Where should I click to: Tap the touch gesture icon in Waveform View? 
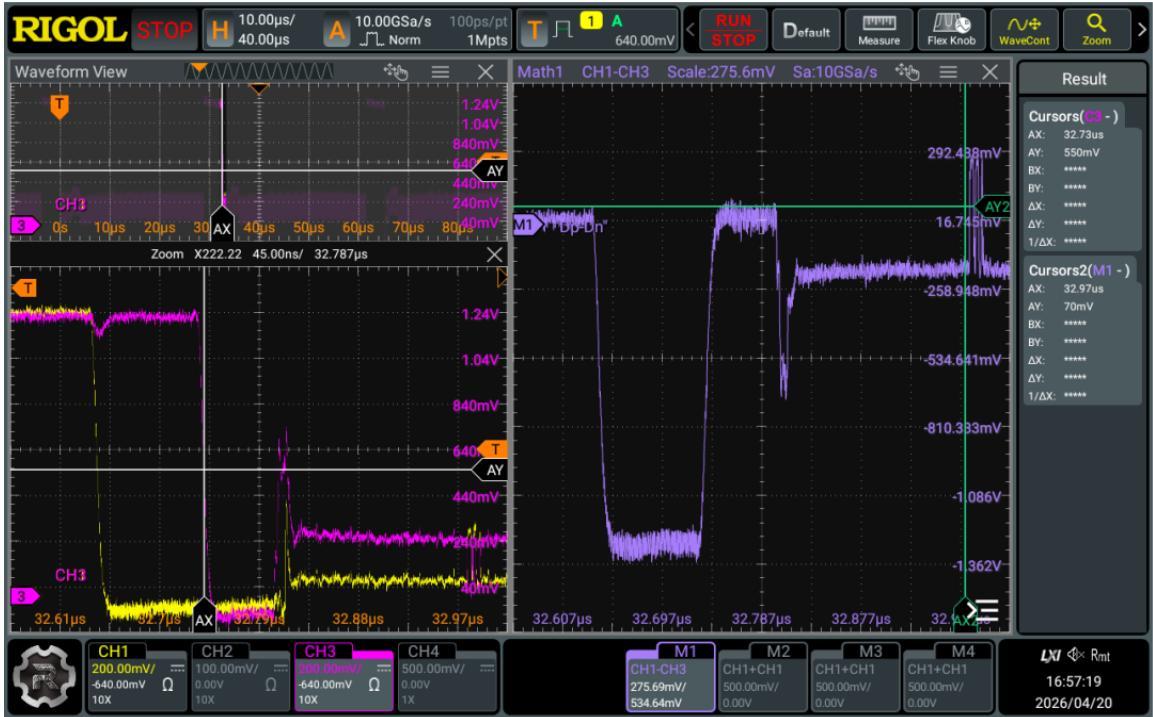click(396, 71)
